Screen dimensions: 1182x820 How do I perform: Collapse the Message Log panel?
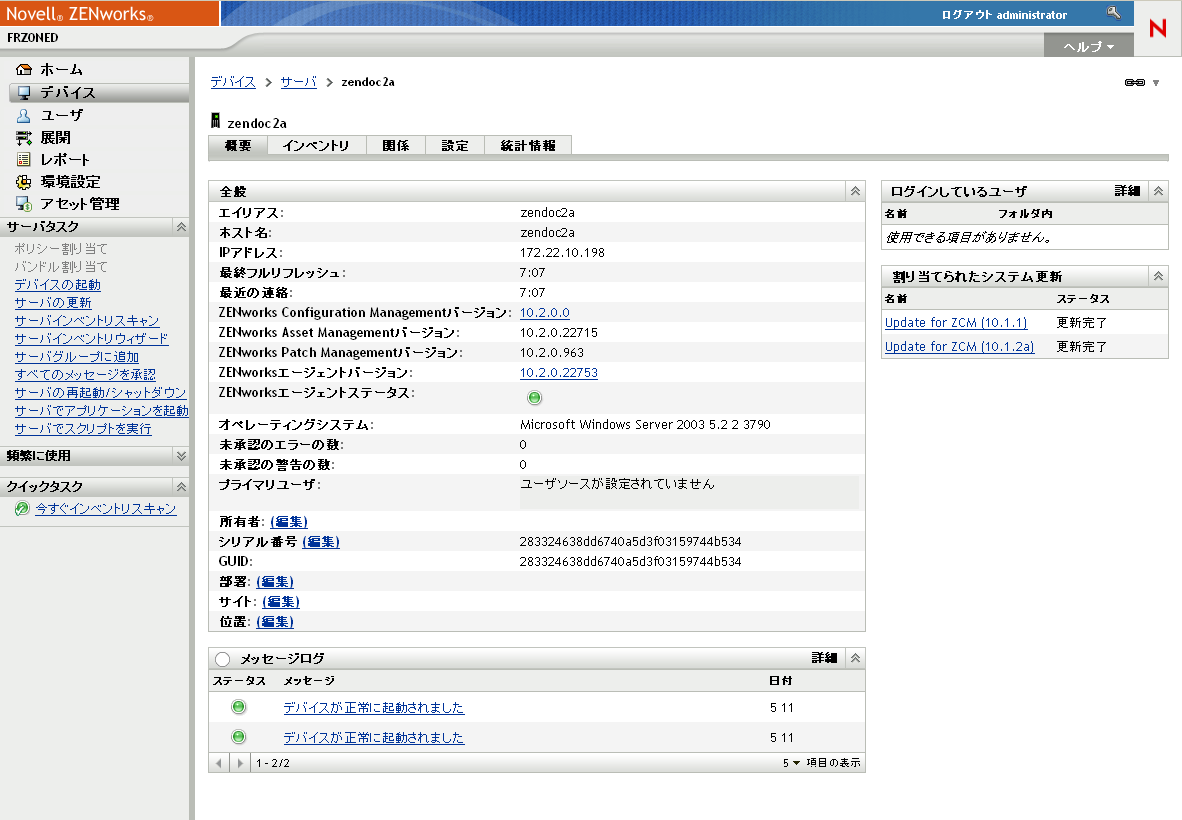[856, 658]
